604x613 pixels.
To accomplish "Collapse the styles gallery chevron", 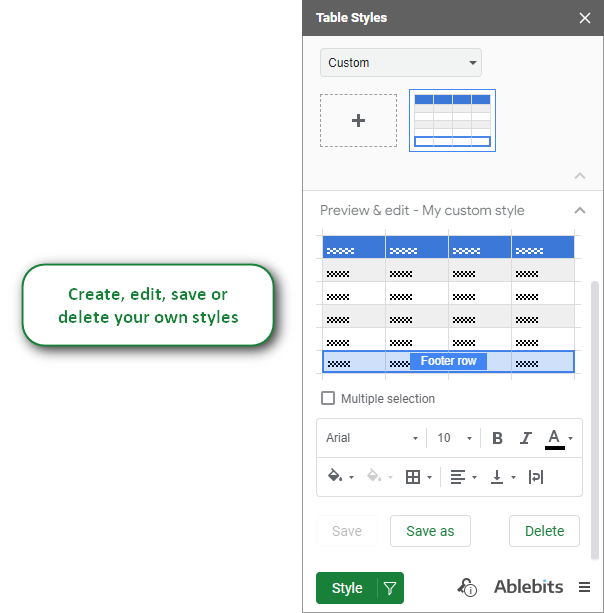I will click(580, 176).
